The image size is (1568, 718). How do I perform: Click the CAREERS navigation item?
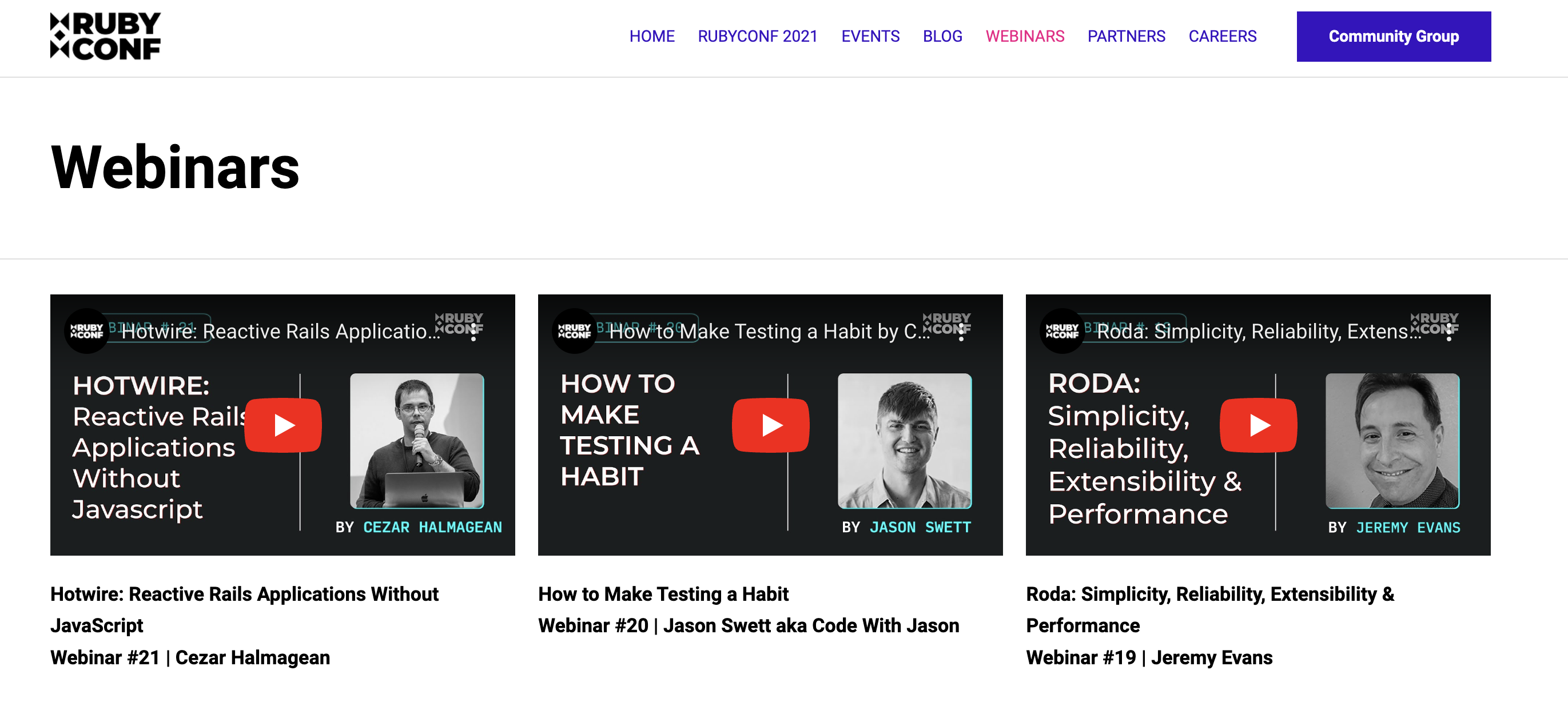pos(1223,36)
